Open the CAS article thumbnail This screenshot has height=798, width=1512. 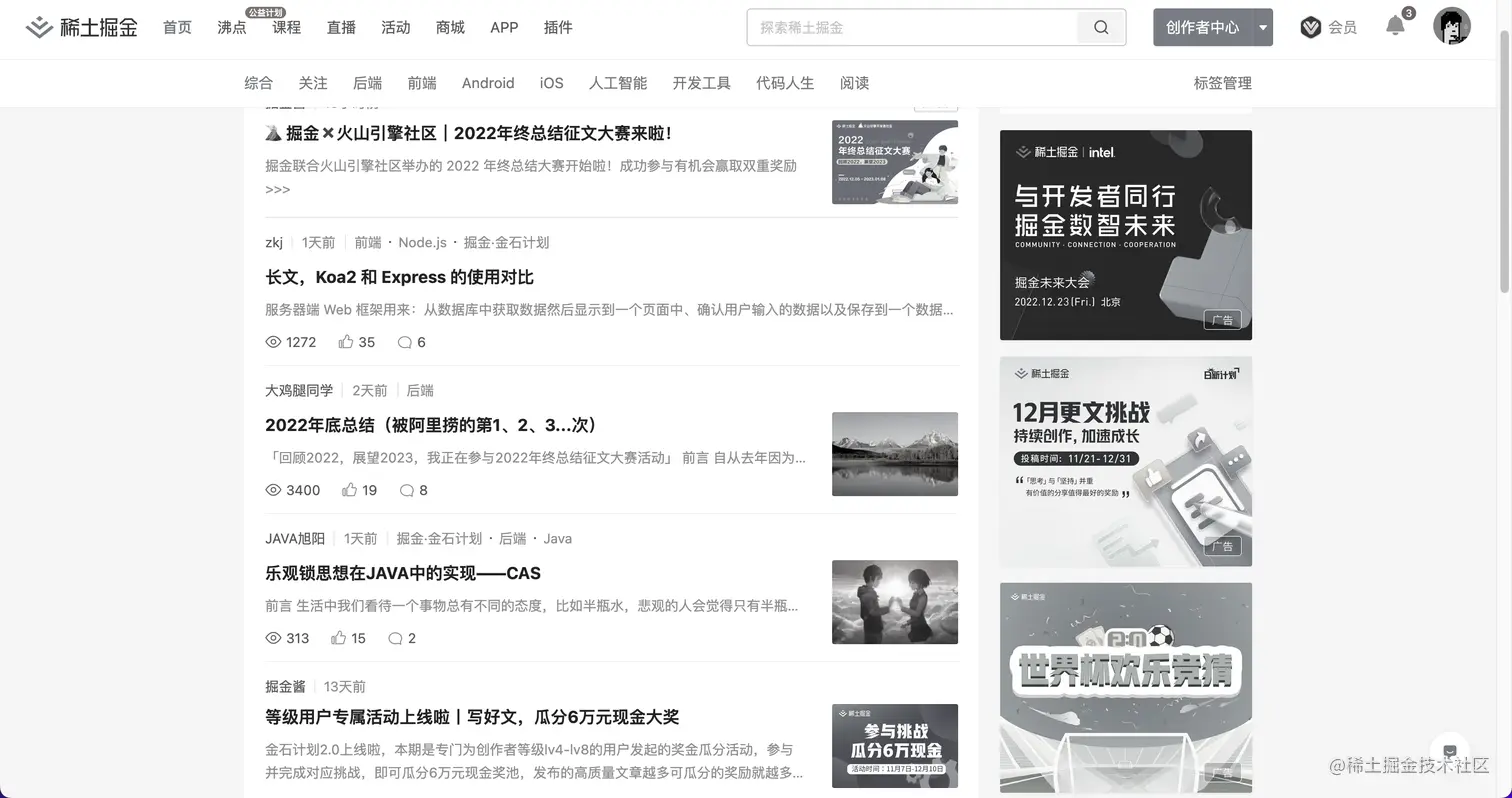coord(895,602)
